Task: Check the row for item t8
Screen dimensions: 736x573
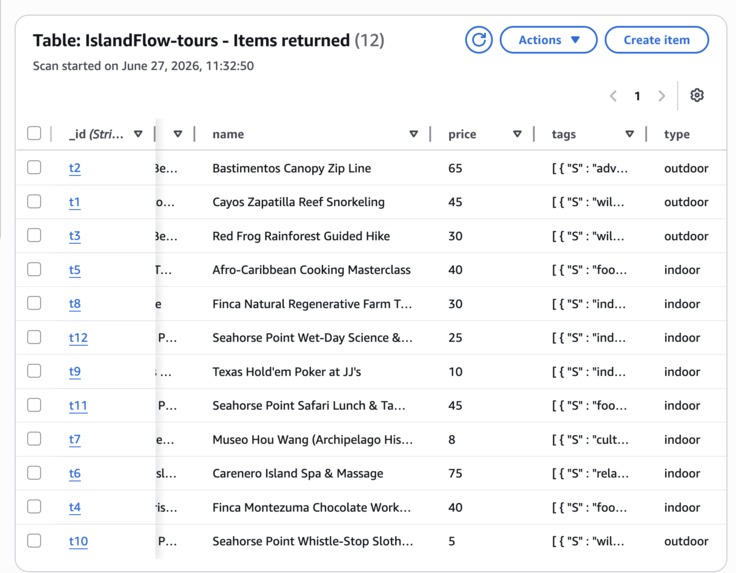Action: click(34, 303)
